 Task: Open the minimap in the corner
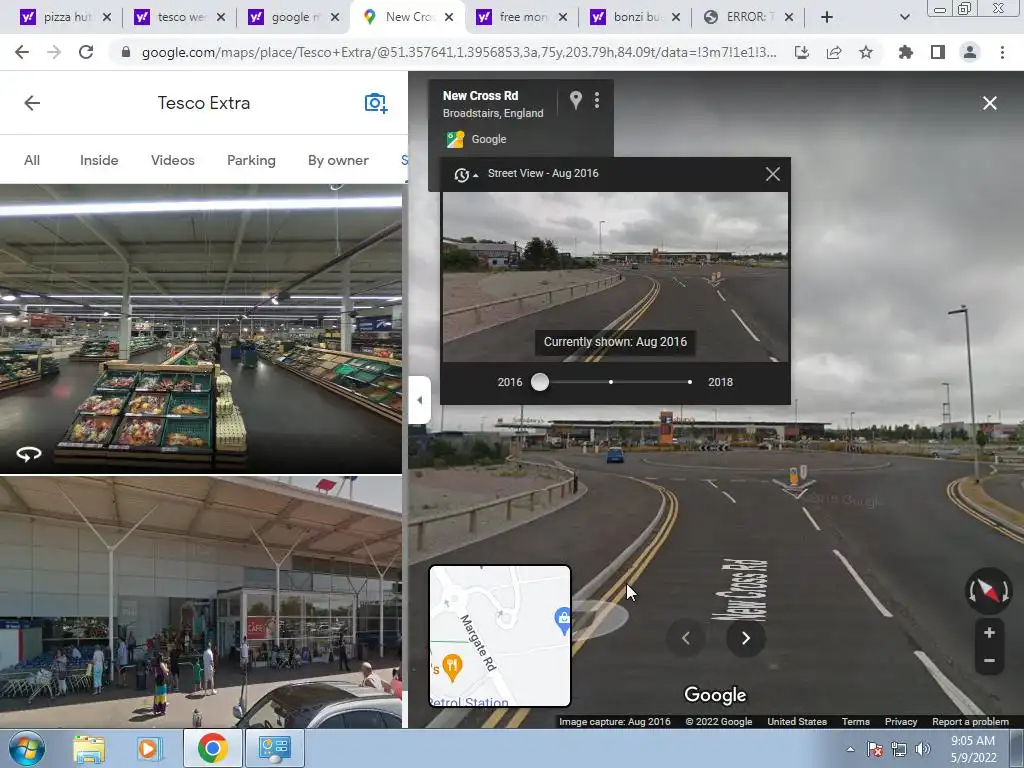click(x=500, y=636)
